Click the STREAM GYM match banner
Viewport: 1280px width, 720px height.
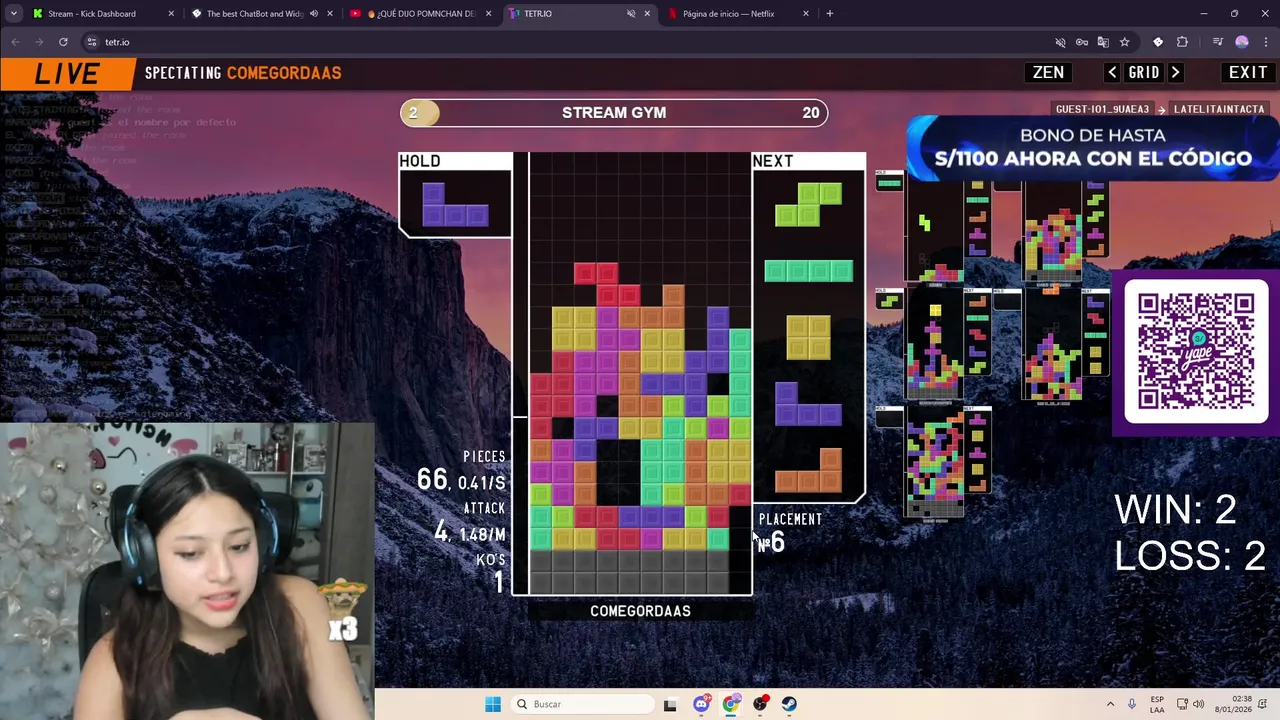614,113
